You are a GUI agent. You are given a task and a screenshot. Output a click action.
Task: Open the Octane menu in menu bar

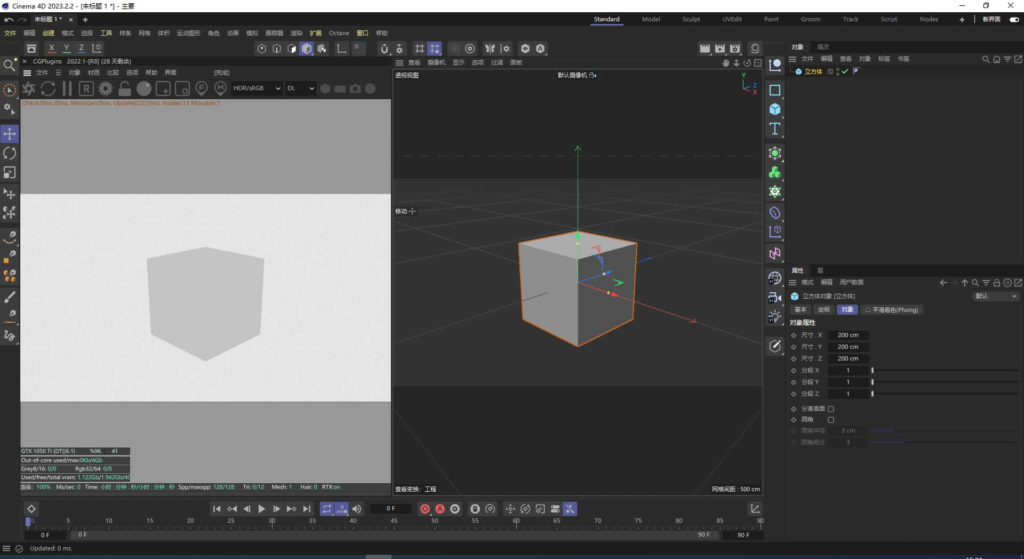tap(337, 33)
